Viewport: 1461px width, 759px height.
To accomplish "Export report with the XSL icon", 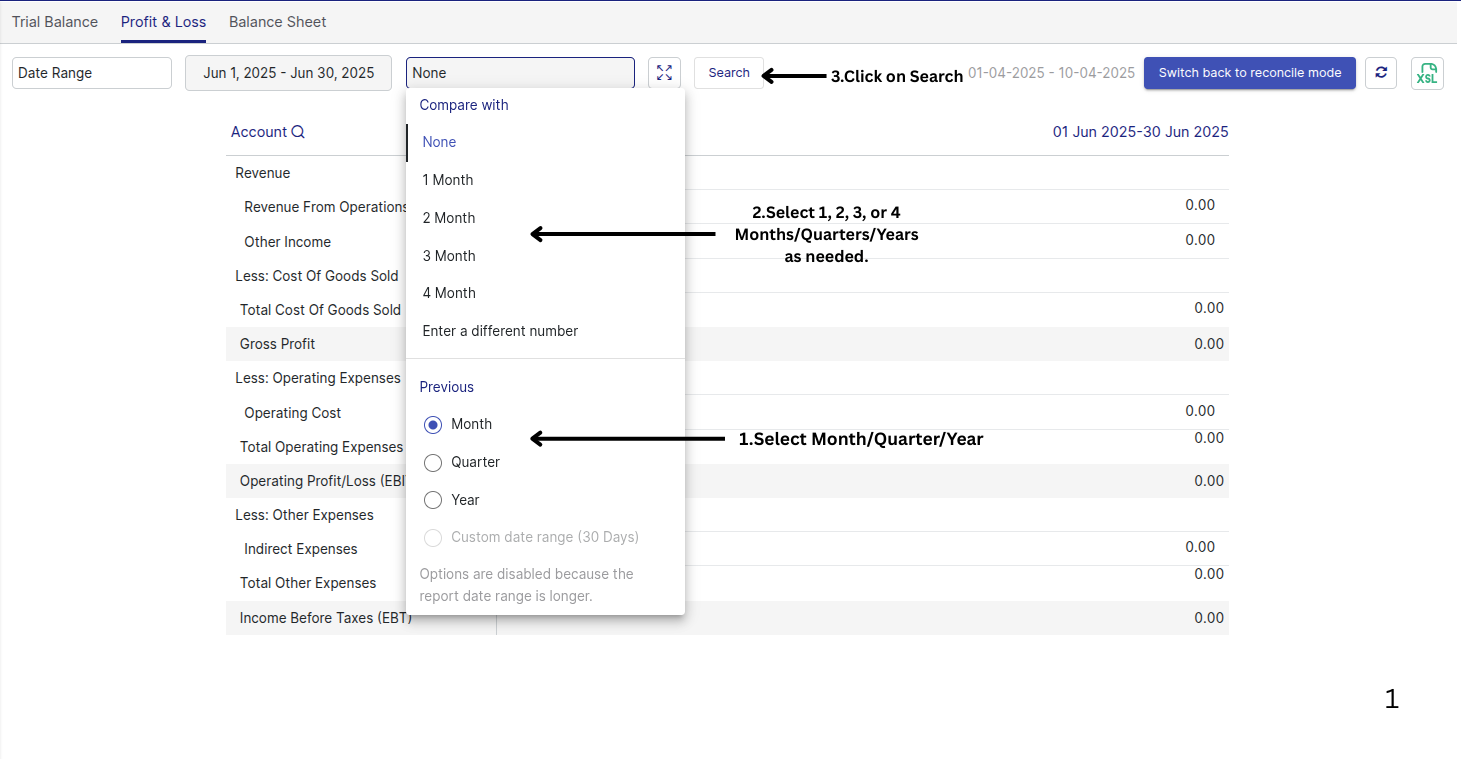I will coord(1427,73).
